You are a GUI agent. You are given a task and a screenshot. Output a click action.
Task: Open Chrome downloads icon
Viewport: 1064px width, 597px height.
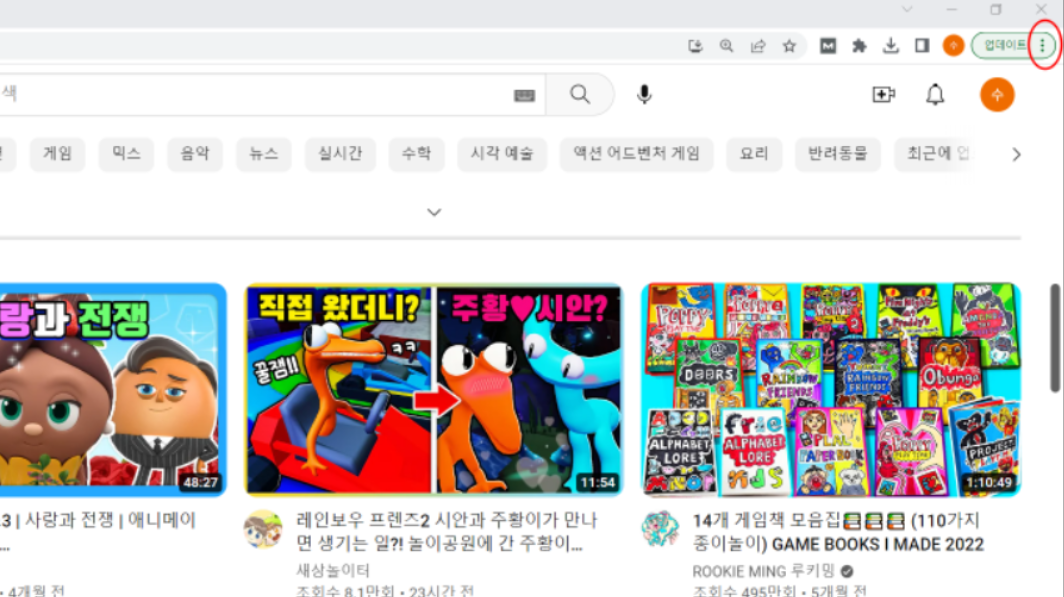(890, 45)
